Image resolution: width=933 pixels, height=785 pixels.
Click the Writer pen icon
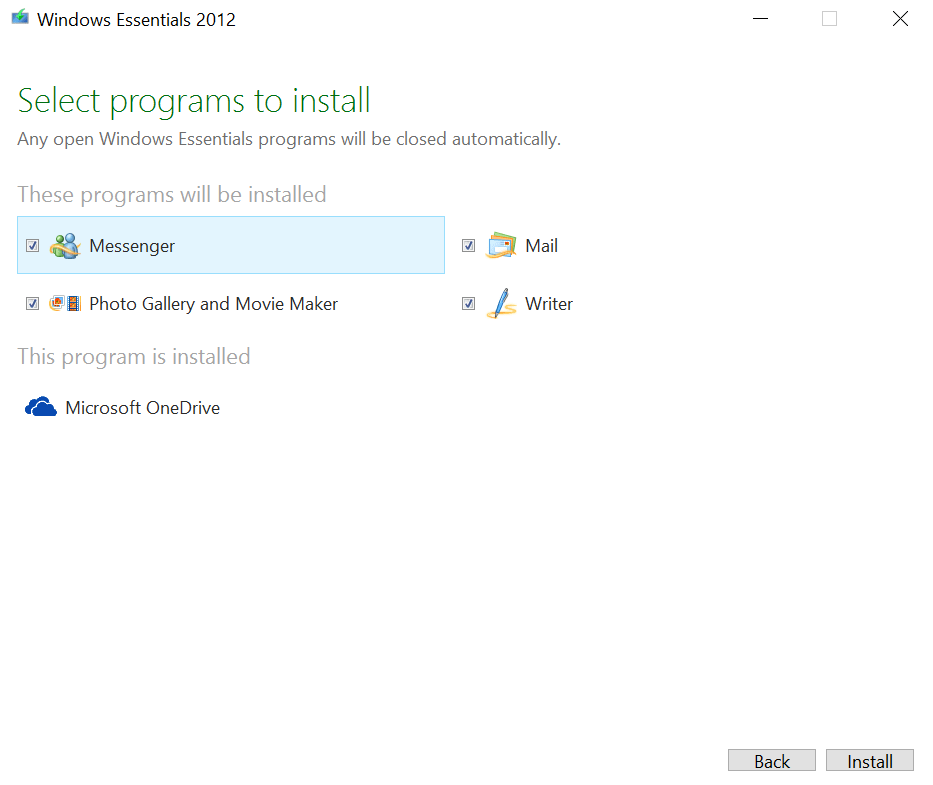pyautogui.click(x=501, y=304)
